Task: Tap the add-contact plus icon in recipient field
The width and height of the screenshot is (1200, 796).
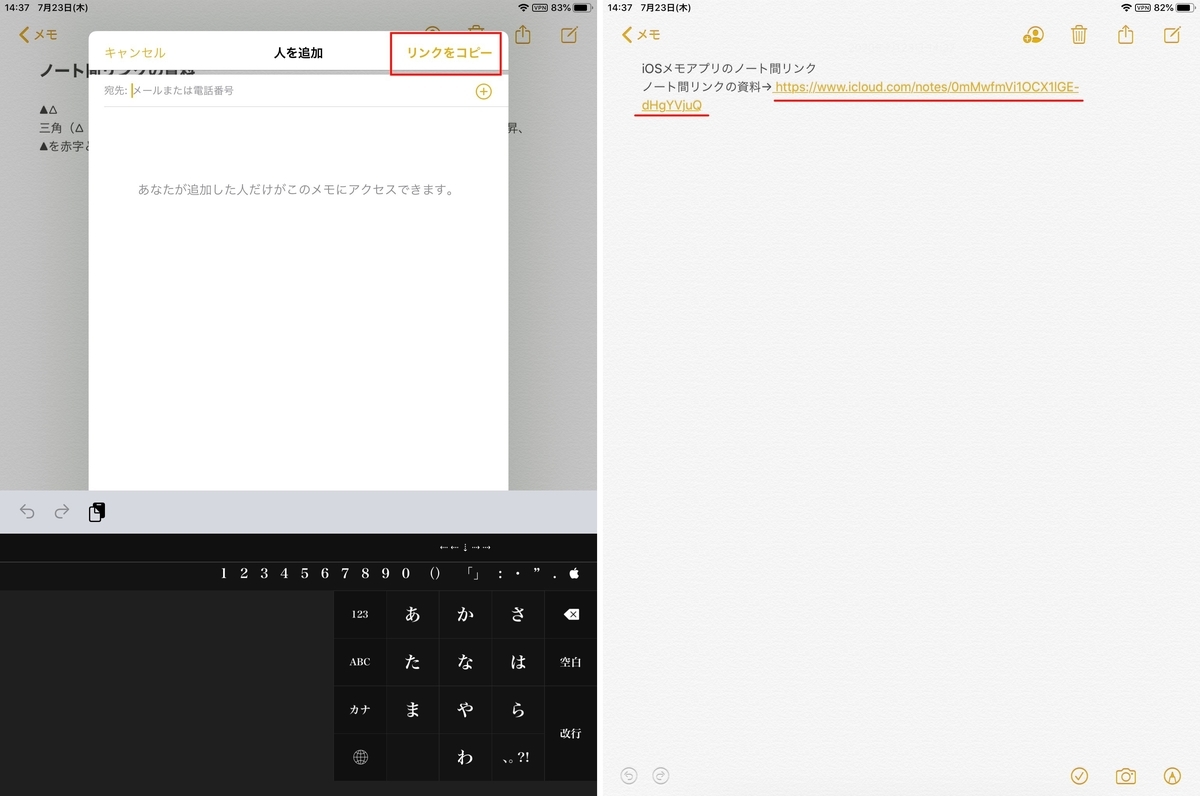Action: (x=483, y=91)
